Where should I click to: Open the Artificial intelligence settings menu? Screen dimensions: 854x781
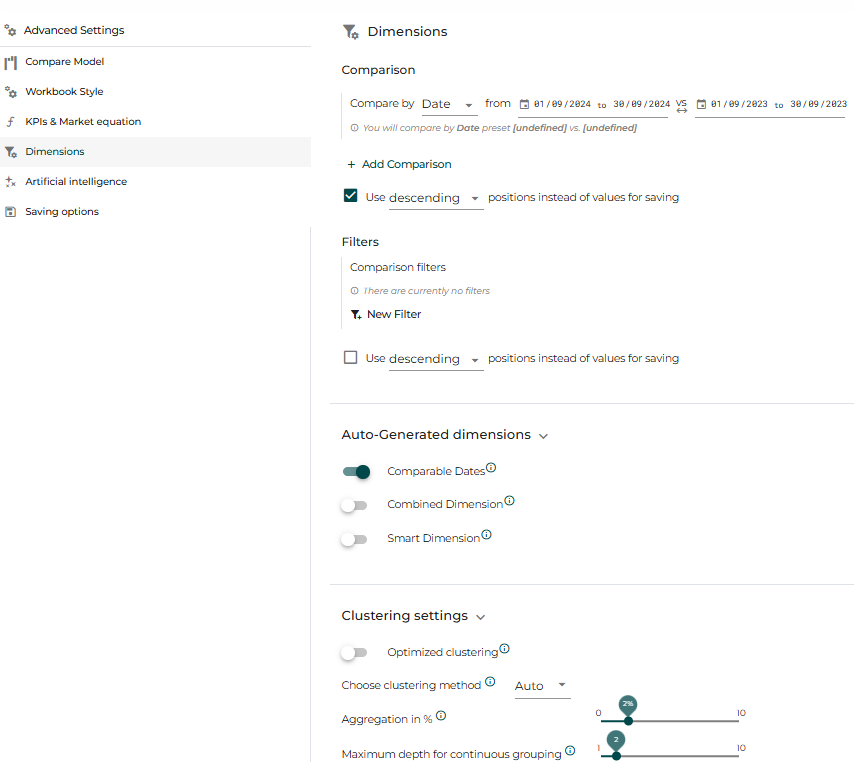point(76,181)
